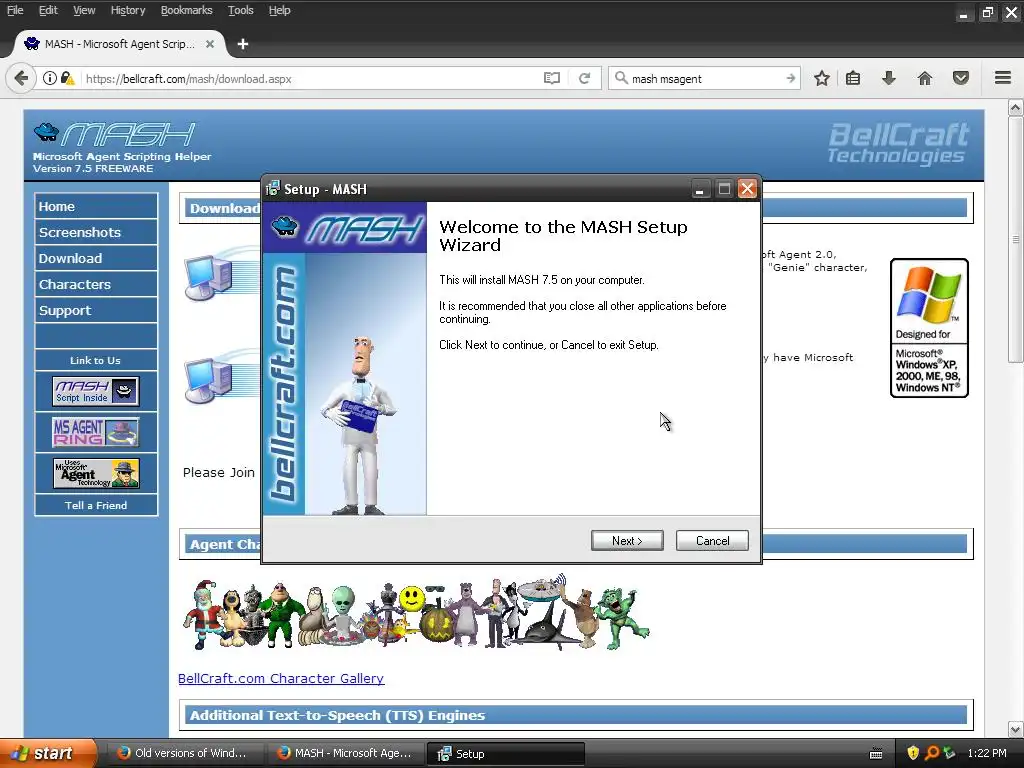The image size is (1024, 768).
Task: Click the agent characters group image
Action: [416, 613]
